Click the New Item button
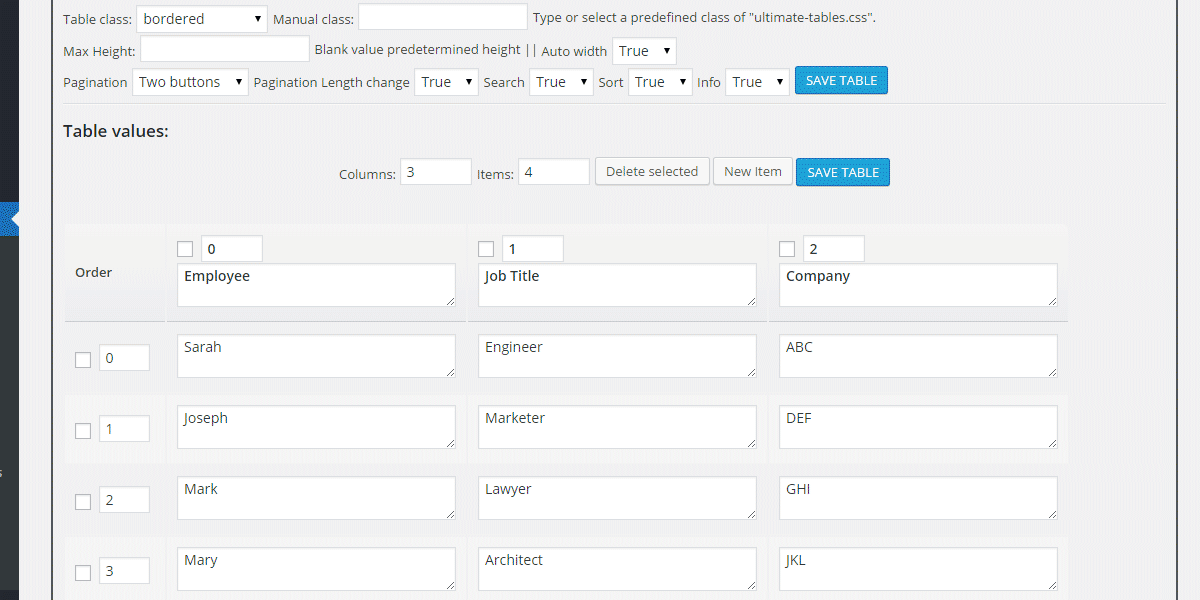The width and height of the screenshot is (1200, 600). pos(752,171)
